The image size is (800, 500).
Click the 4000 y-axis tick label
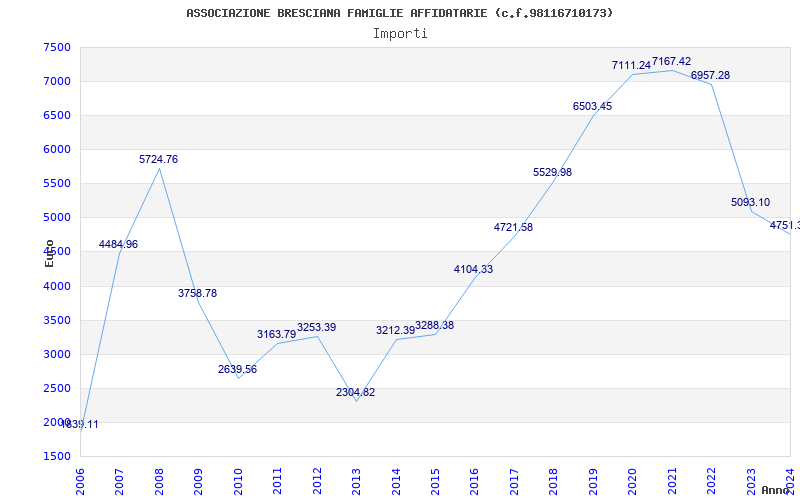coord(57,286)
